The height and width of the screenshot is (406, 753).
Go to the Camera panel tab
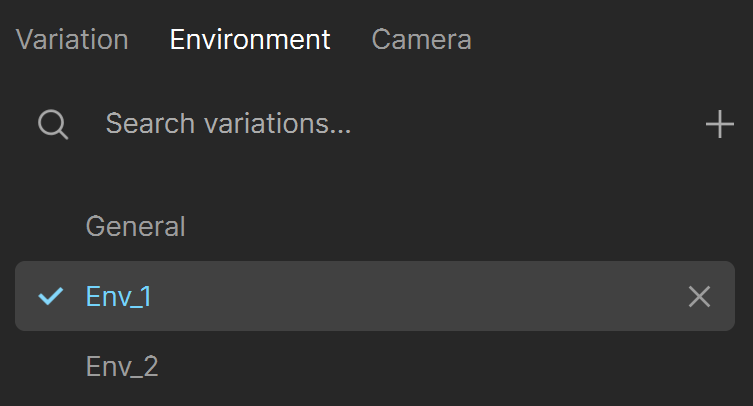click(x=421, y=39)
